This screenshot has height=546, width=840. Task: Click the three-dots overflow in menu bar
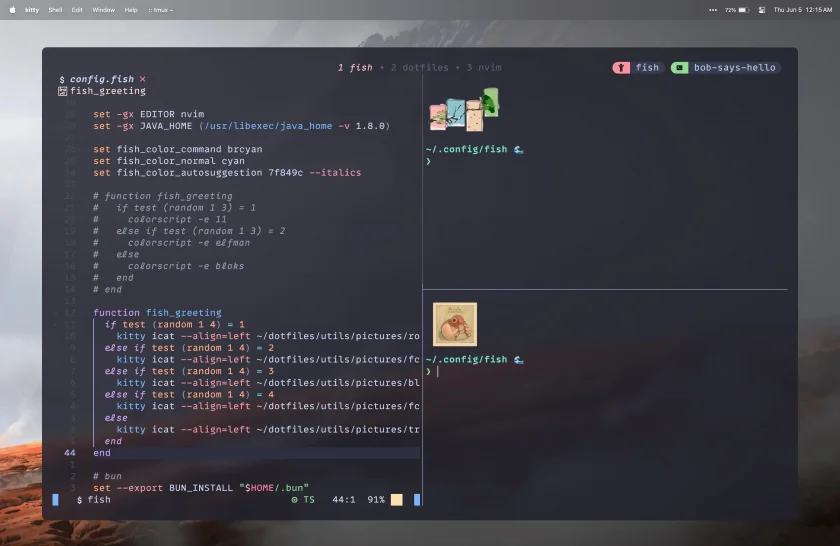click(x=712, y=10)
